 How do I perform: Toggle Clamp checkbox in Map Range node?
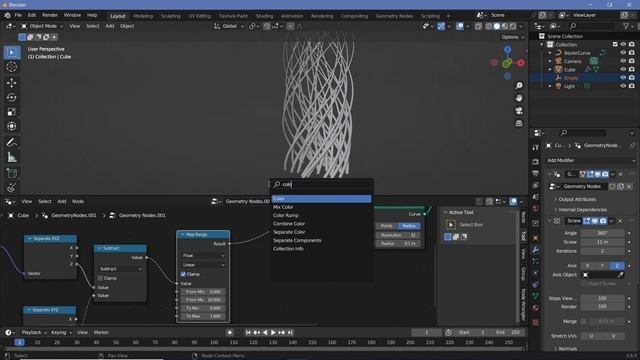click(183, 274)
